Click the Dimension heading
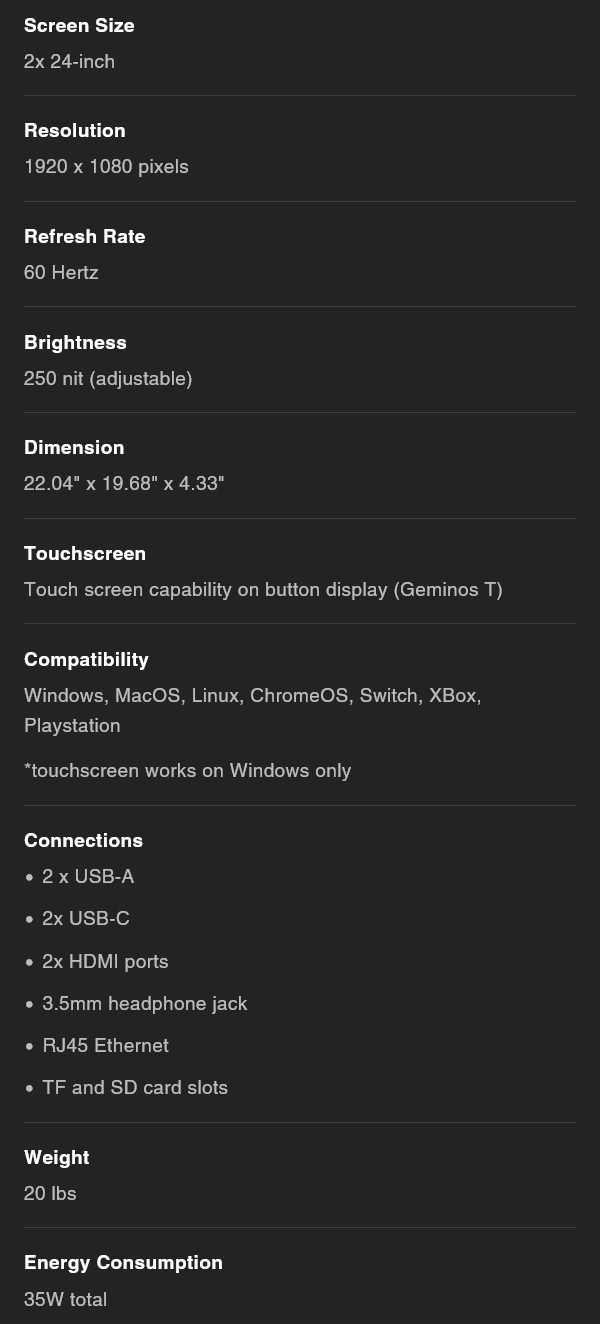Screen dimensions: 600x1324 74,448
